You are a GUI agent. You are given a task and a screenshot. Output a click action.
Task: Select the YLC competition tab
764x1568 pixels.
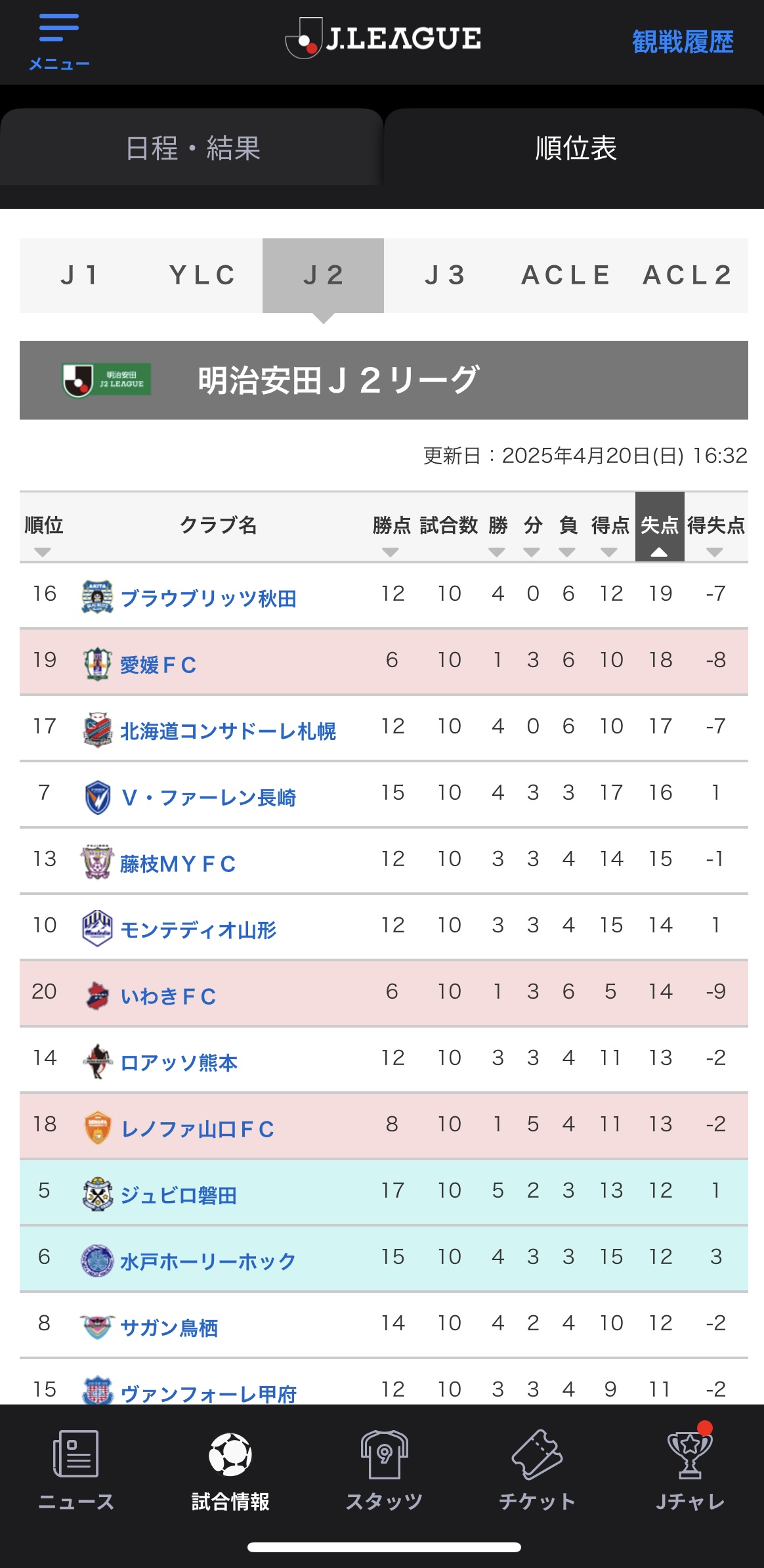click(202, 275)
